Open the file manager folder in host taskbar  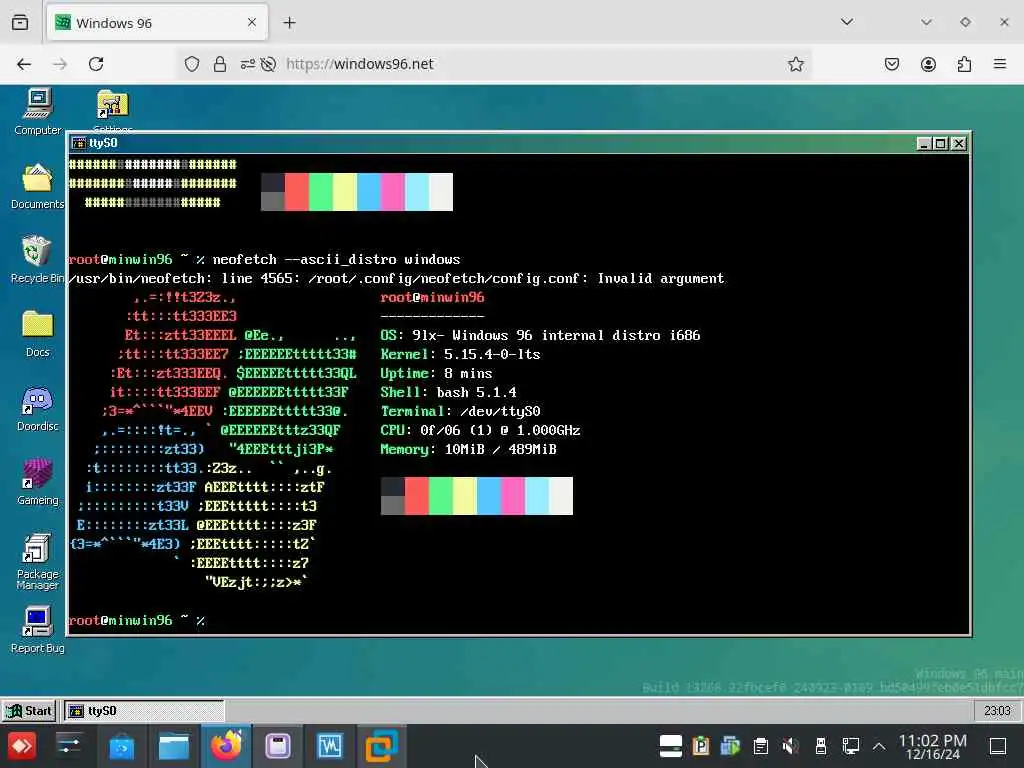pos(174,746)
